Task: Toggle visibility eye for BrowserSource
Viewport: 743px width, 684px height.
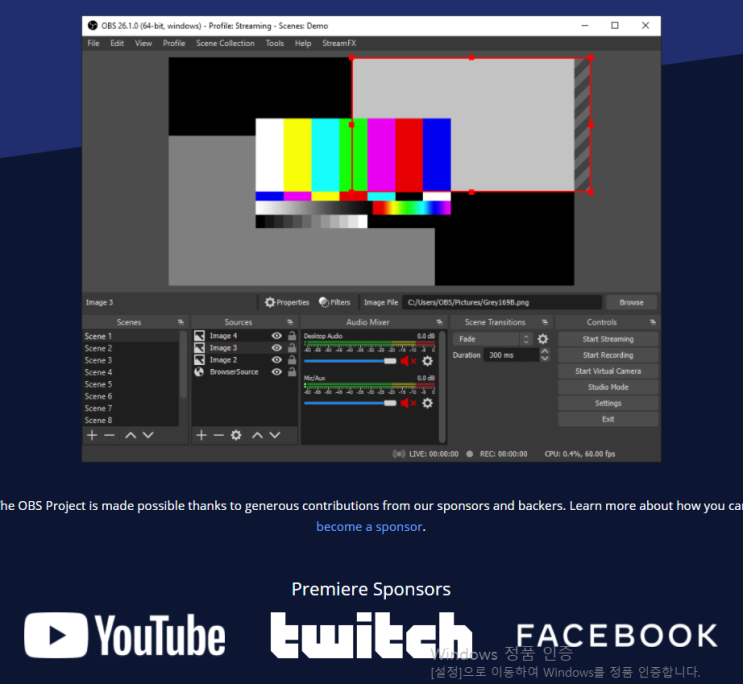Action: coord(277,372)
